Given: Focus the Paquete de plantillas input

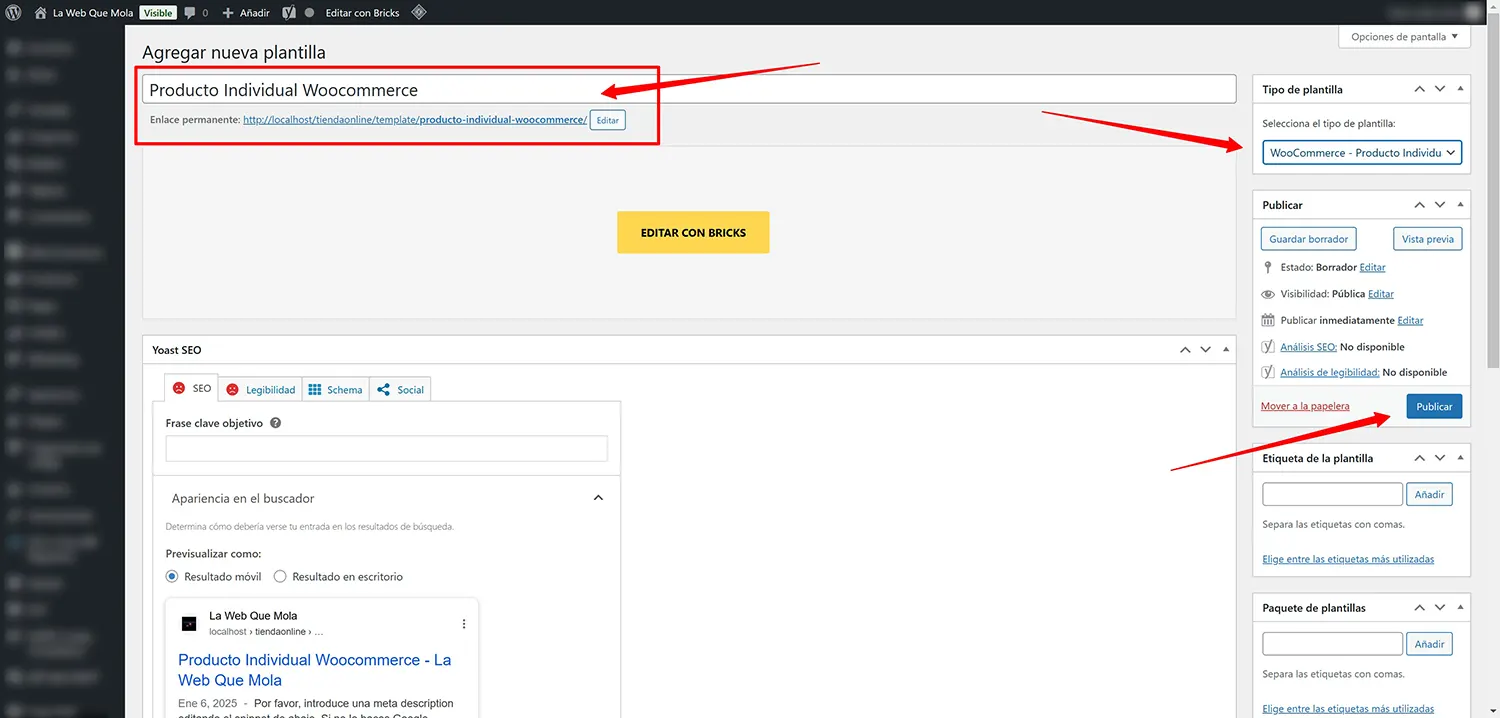Looking at the screenshot, I should (x=1332, y=643).
